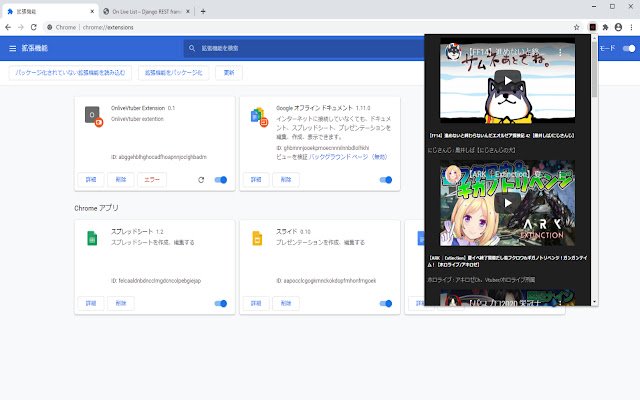The height and width of the screenshot is (400, 640).
Task: Click the browser forward arrow
Action: coord(21,27)
